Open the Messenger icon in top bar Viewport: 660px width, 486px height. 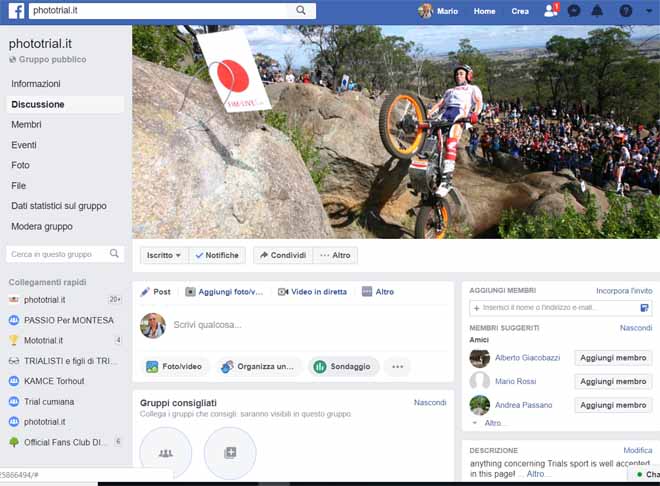574,11
